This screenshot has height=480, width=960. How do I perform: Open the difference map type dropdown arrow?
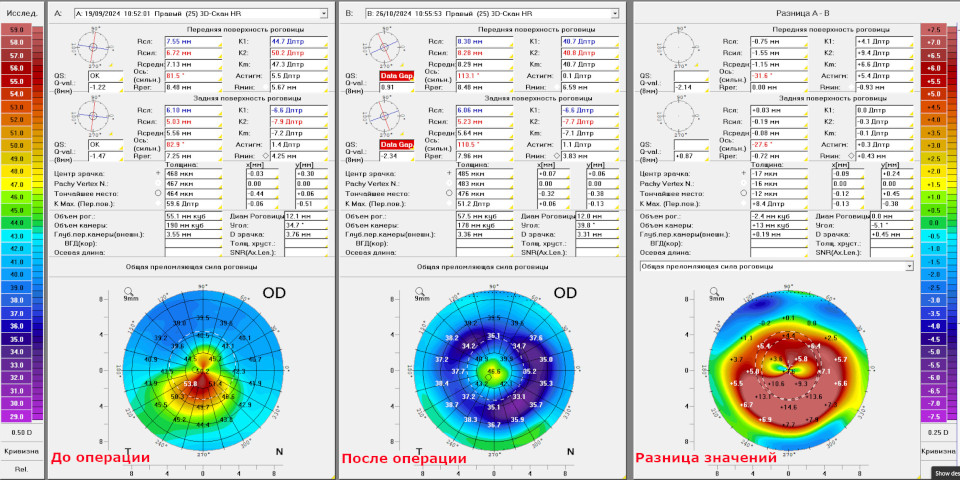pyautogui.click(x=909, y=267)
